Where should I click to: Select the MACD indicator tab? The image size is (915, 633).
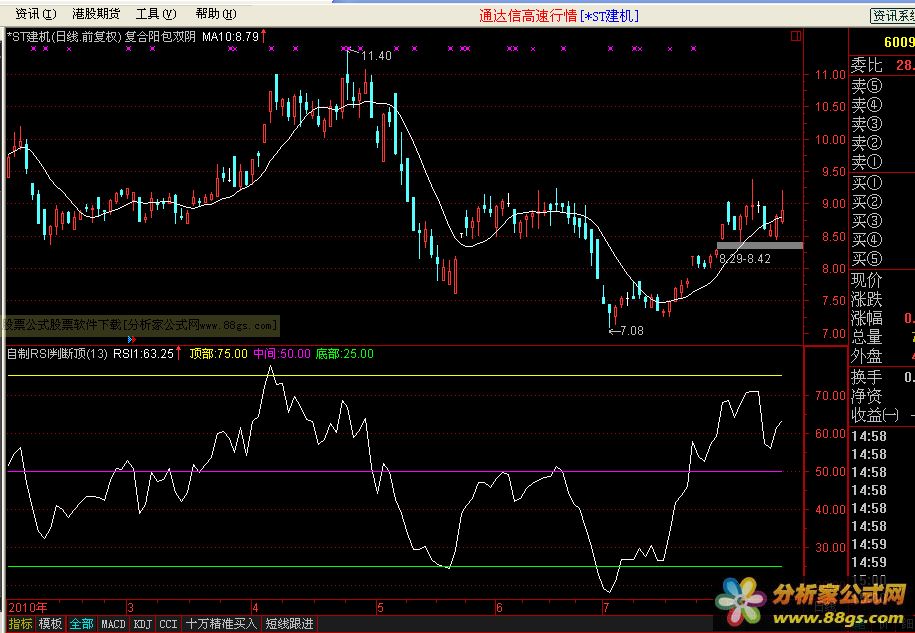(113, 624)
